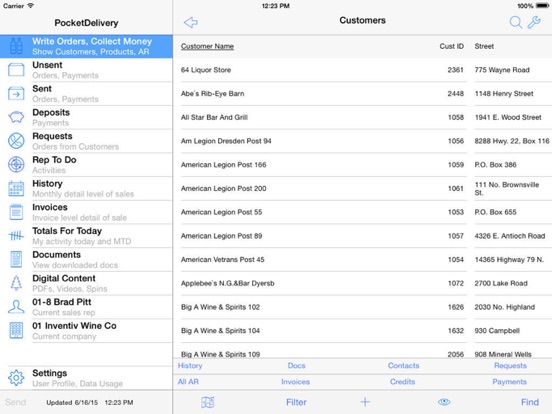Click the Invoices sheet icon
Image resolution: width=552 pixels, height=414 pixels.
point(16,212)
